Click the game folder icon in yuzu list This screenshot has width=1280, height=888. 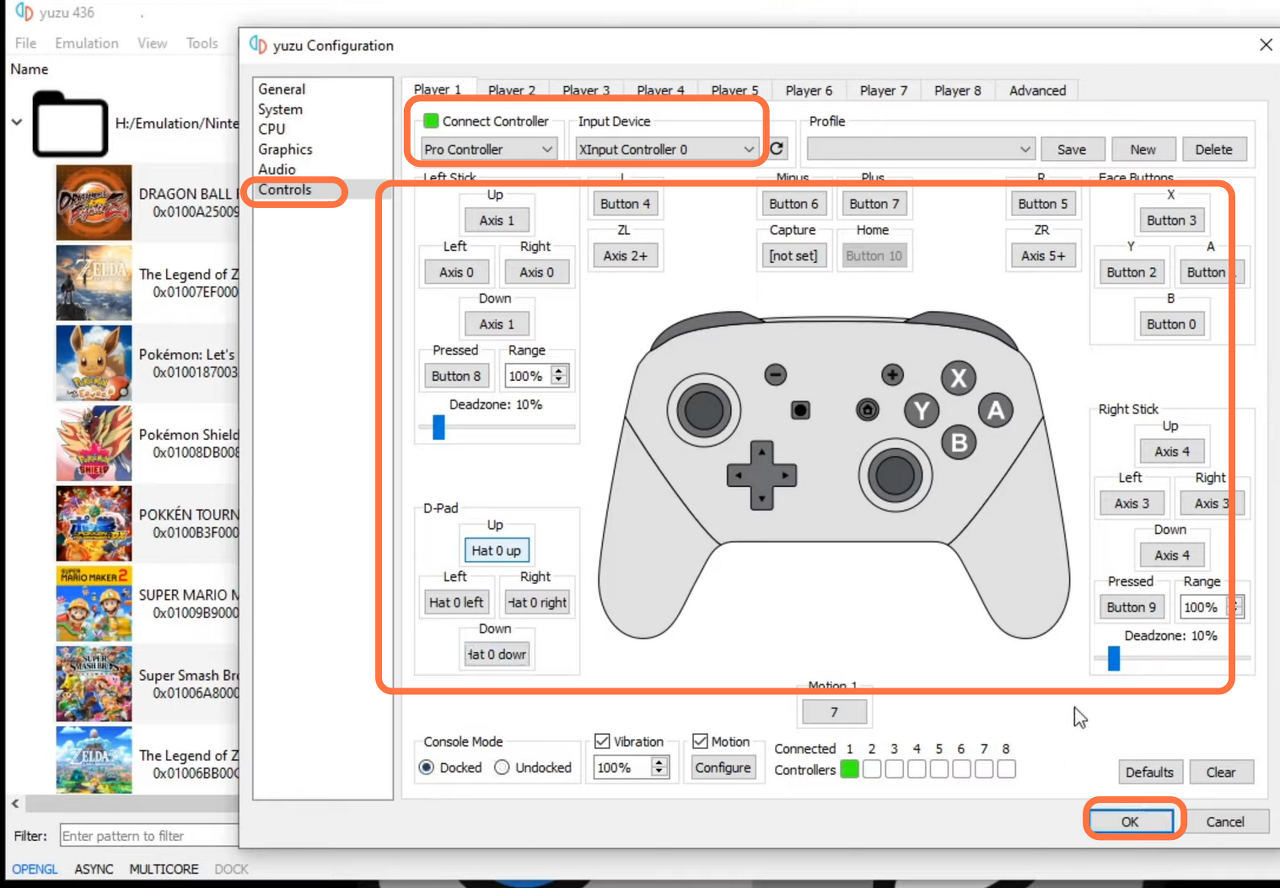click(x=70, y=124)
